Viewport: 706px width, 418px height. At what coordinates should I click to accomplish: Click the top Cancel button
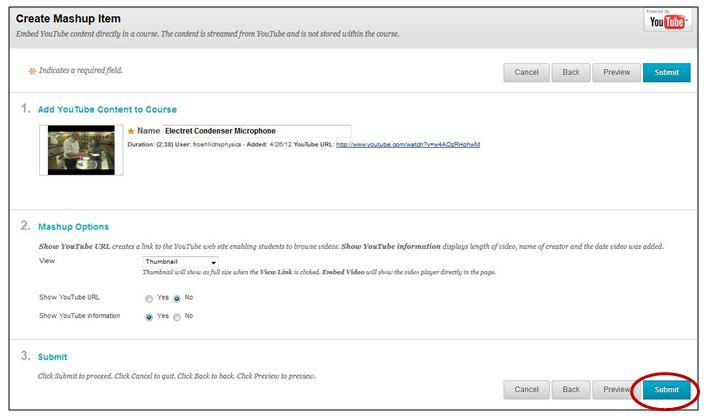pos(526,73)
